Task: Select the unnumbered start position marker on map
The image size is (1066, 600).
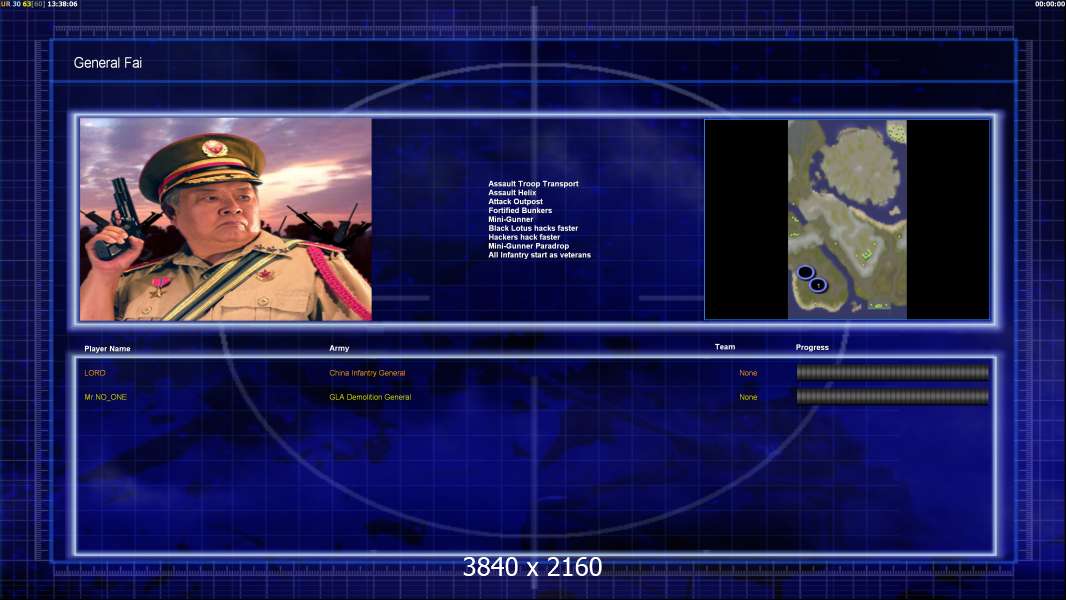Action: tap(805, 272)
